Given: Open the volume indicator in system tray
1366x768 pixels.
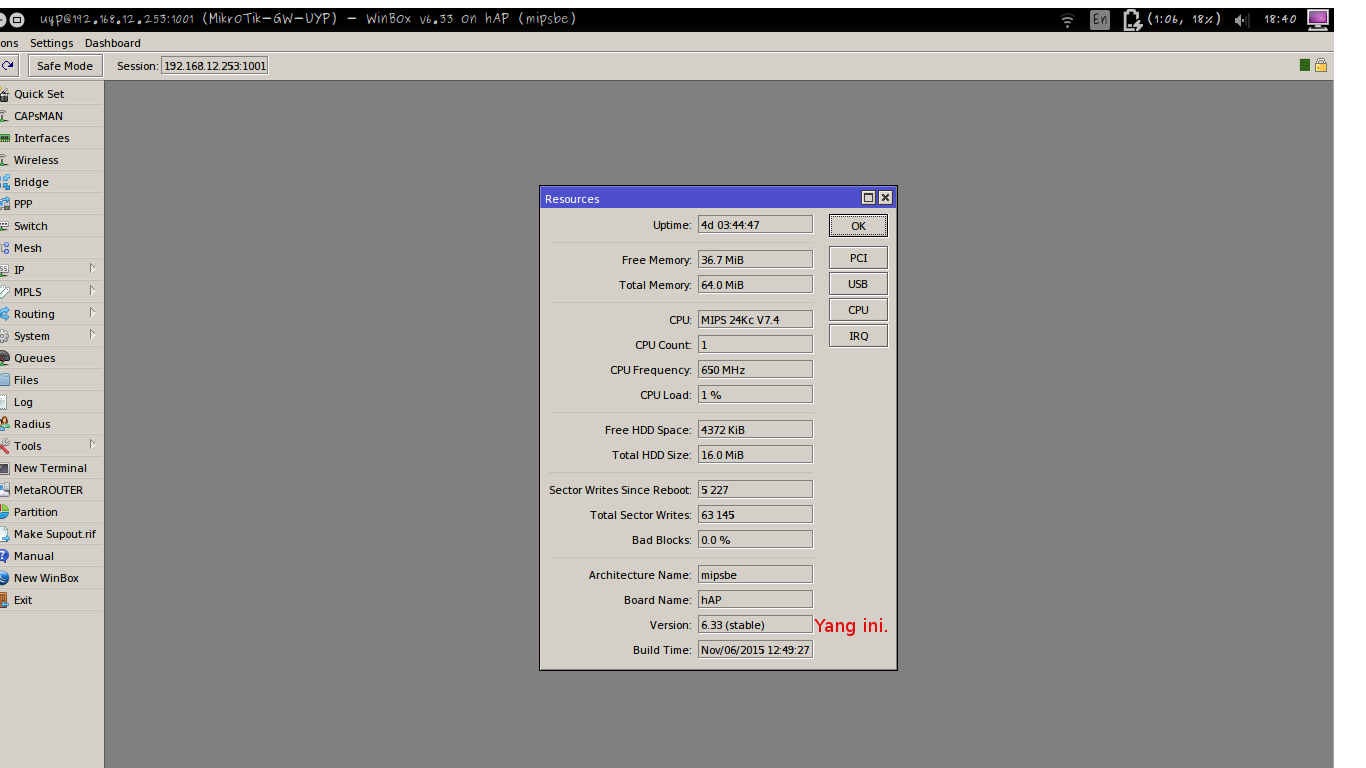Looking at the screenshot, I should pos(1241,19).
